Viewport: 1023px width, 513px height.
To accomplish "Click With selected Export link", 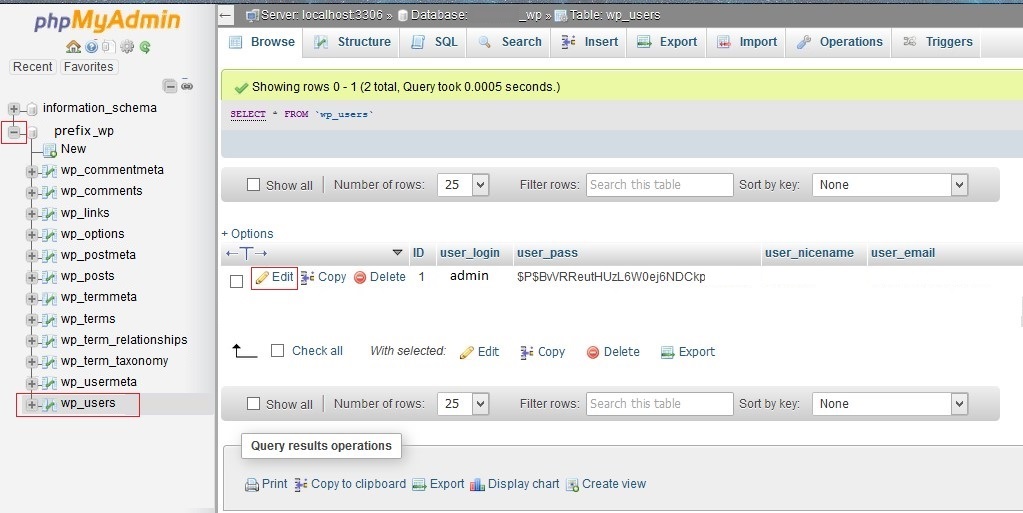I will (688, 352).
